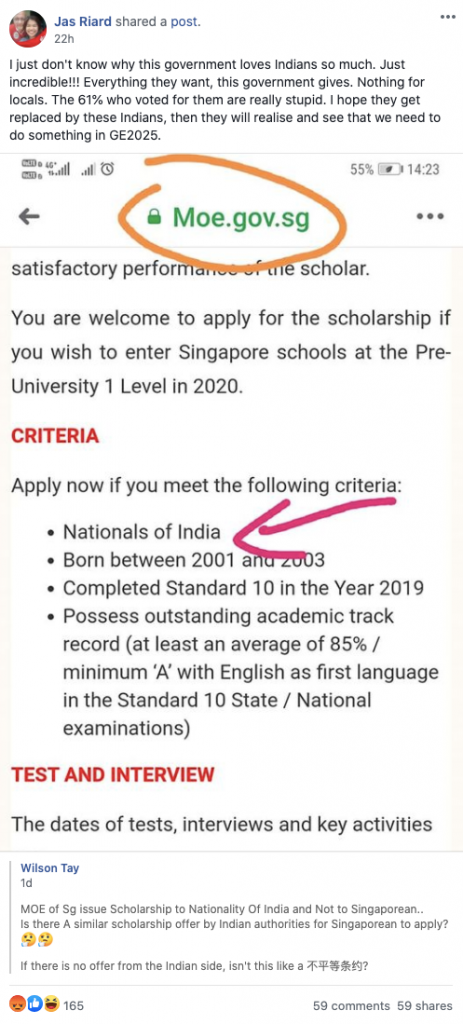Click the 22h timestamp
463x1024 pixels.
coord(63,39)
